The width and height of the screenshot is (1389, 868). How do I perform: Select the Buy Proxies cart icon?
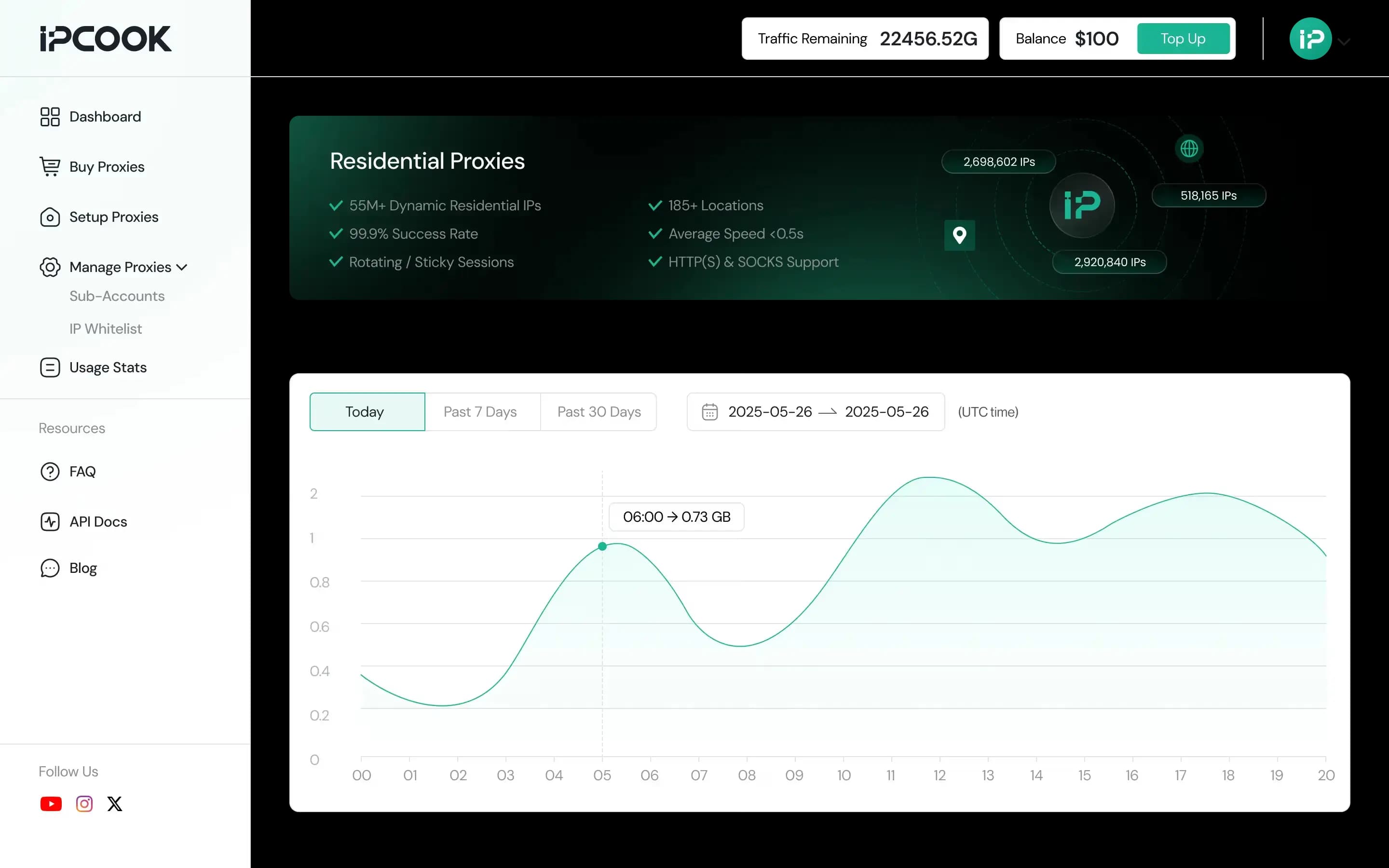pos(51,166)
